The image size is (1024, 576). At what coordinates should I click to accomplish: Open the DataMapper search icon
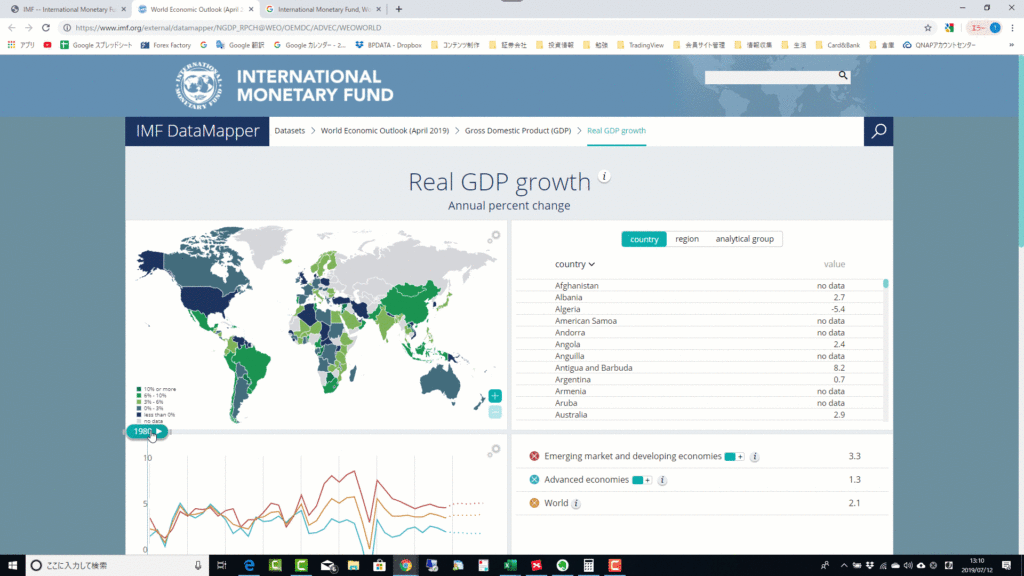[878, 131]
